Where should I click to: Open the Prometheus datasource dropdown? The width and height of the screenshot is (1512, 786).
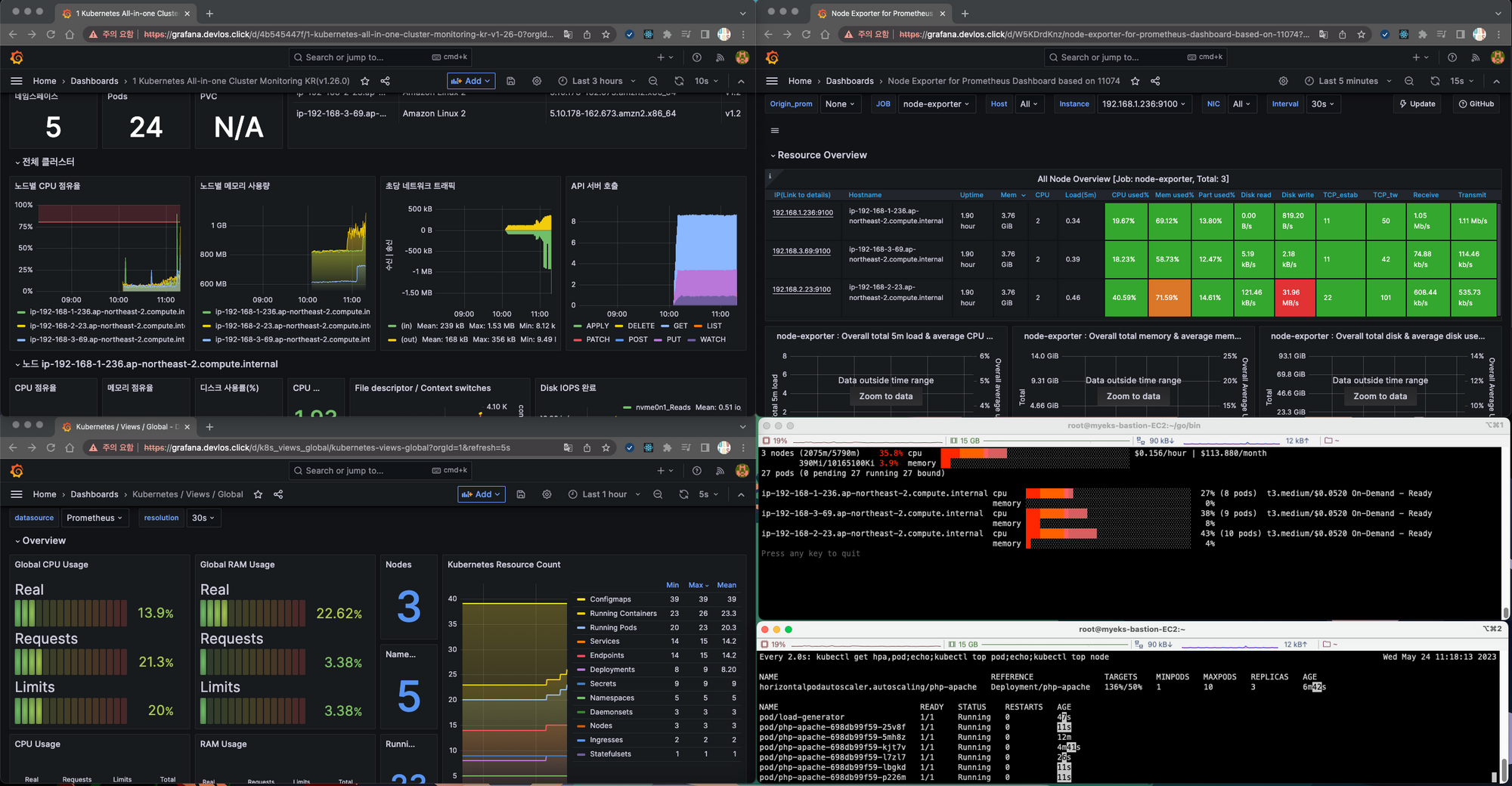coord(94,518)
